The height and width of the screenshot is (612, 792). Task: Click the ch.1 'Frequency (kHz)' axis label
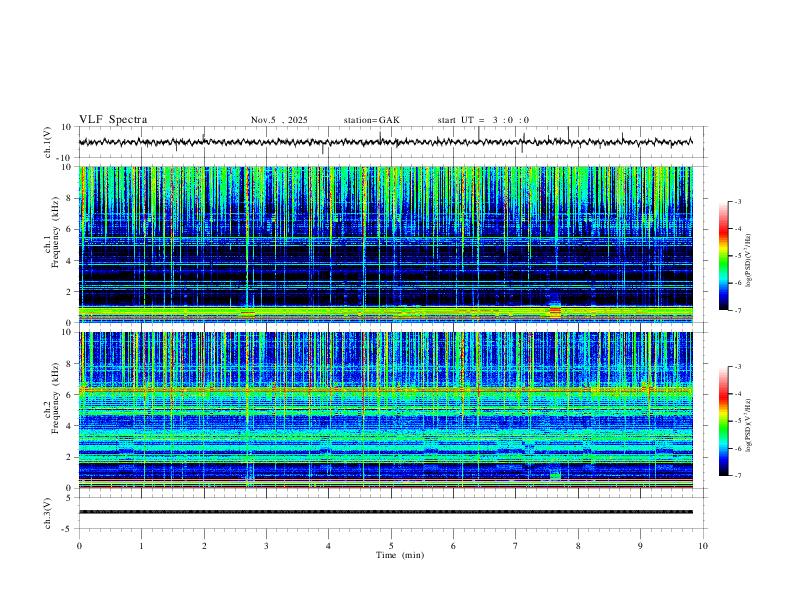[56, 233]
